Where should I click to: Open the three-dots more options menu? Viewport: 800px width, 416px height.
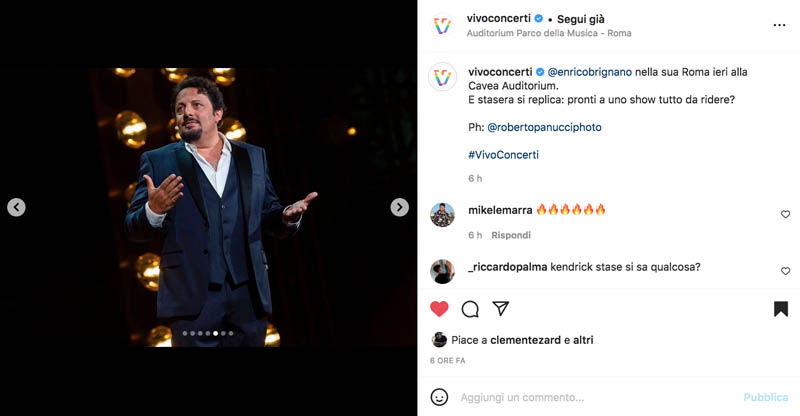(779, 25)
